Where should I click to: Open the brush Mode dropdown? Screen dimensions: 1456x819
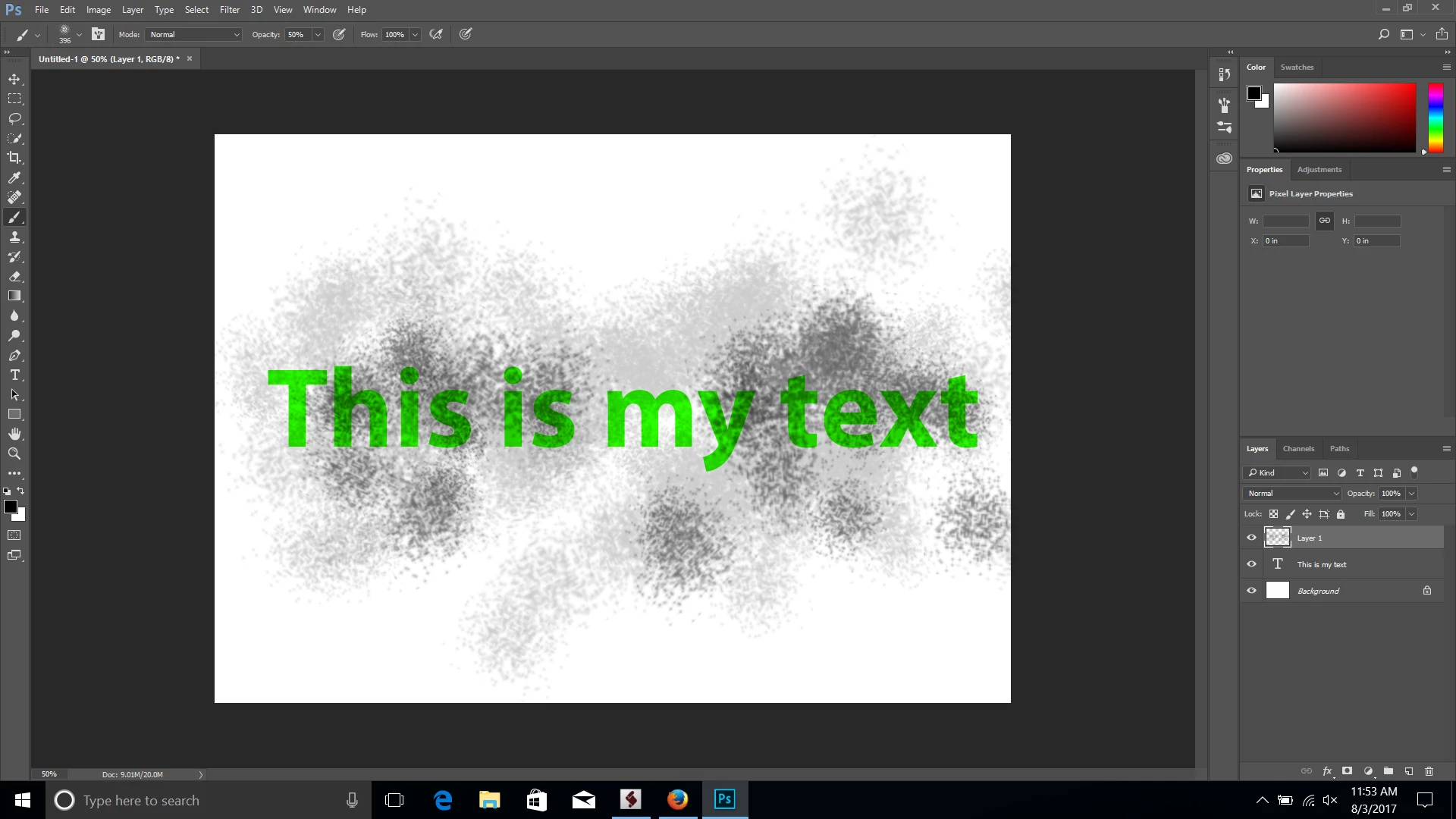click(x=194, y=35)
